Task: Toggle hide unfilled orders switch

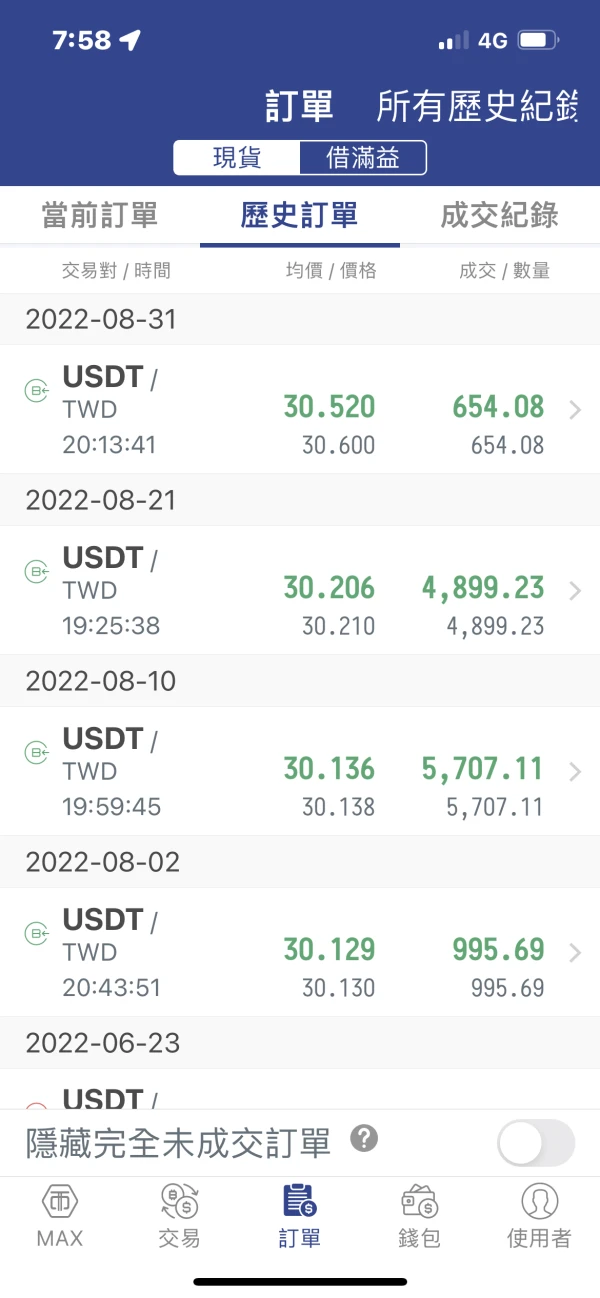Action: [x=536, y=1143]
